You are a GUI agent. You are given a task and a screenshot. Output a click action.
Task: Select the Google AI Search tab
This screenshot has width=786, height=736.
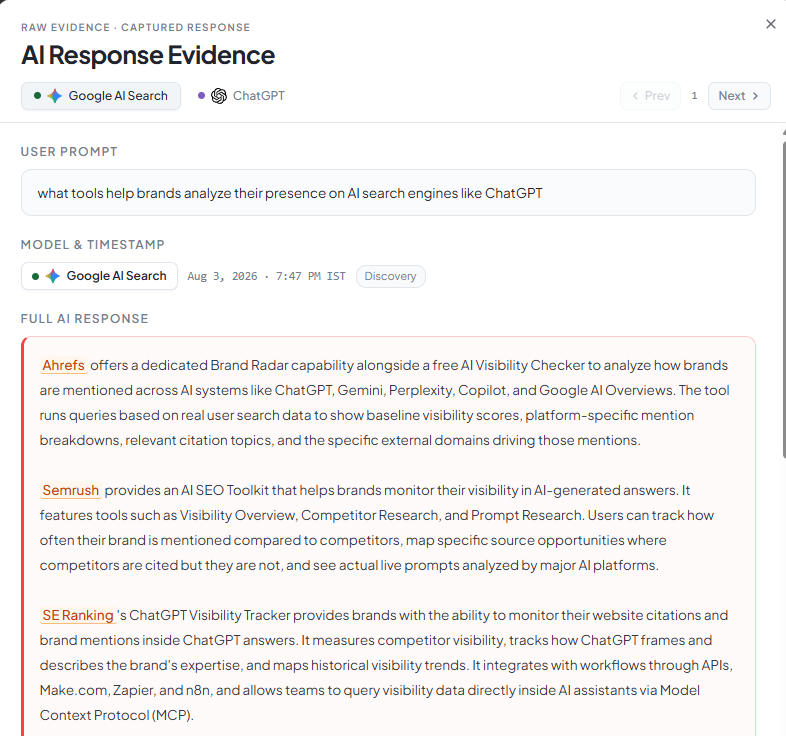coord(101,96)
